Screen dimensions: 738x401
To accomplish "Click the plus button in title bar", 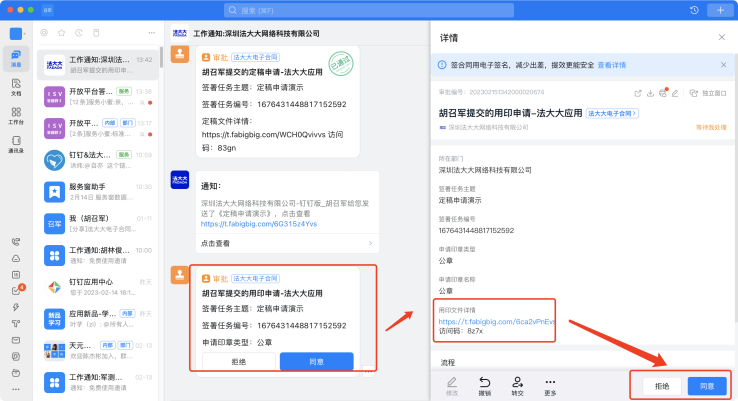I will click(720, 10).
